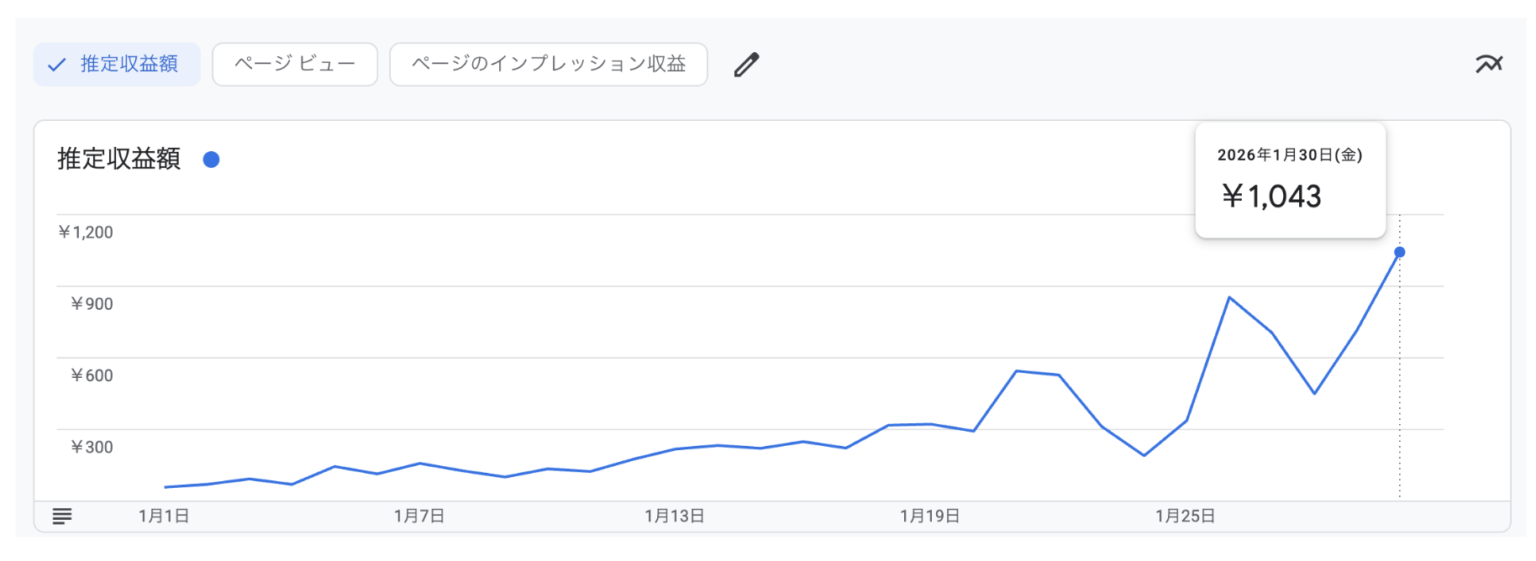
Task: Click the pencil edit metrics icon
Action: click(x=746, y=65)
